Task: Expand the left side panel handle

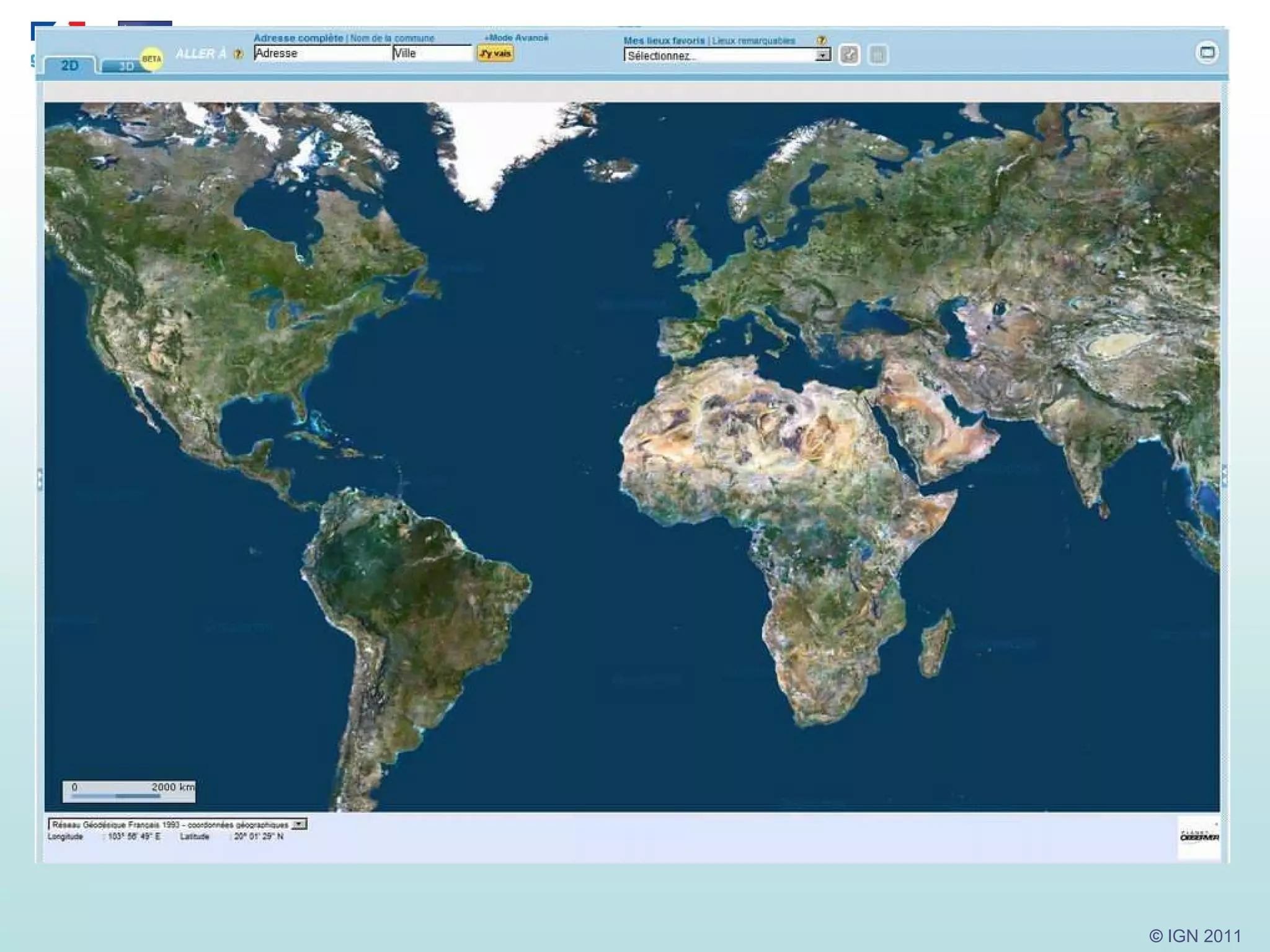Action: click(40, 478)
